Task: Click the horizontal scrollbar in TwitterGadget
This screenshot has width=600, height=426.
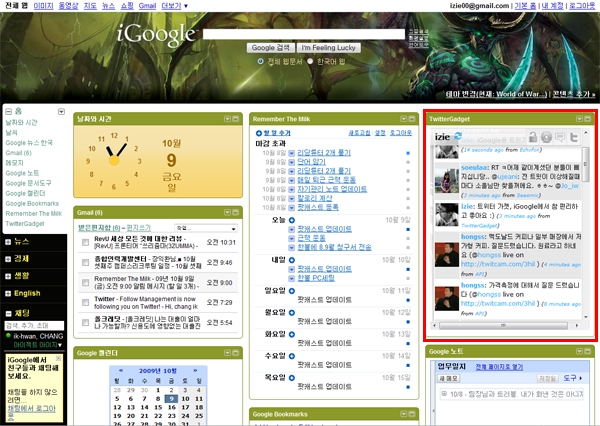Action: pos(500,326)
